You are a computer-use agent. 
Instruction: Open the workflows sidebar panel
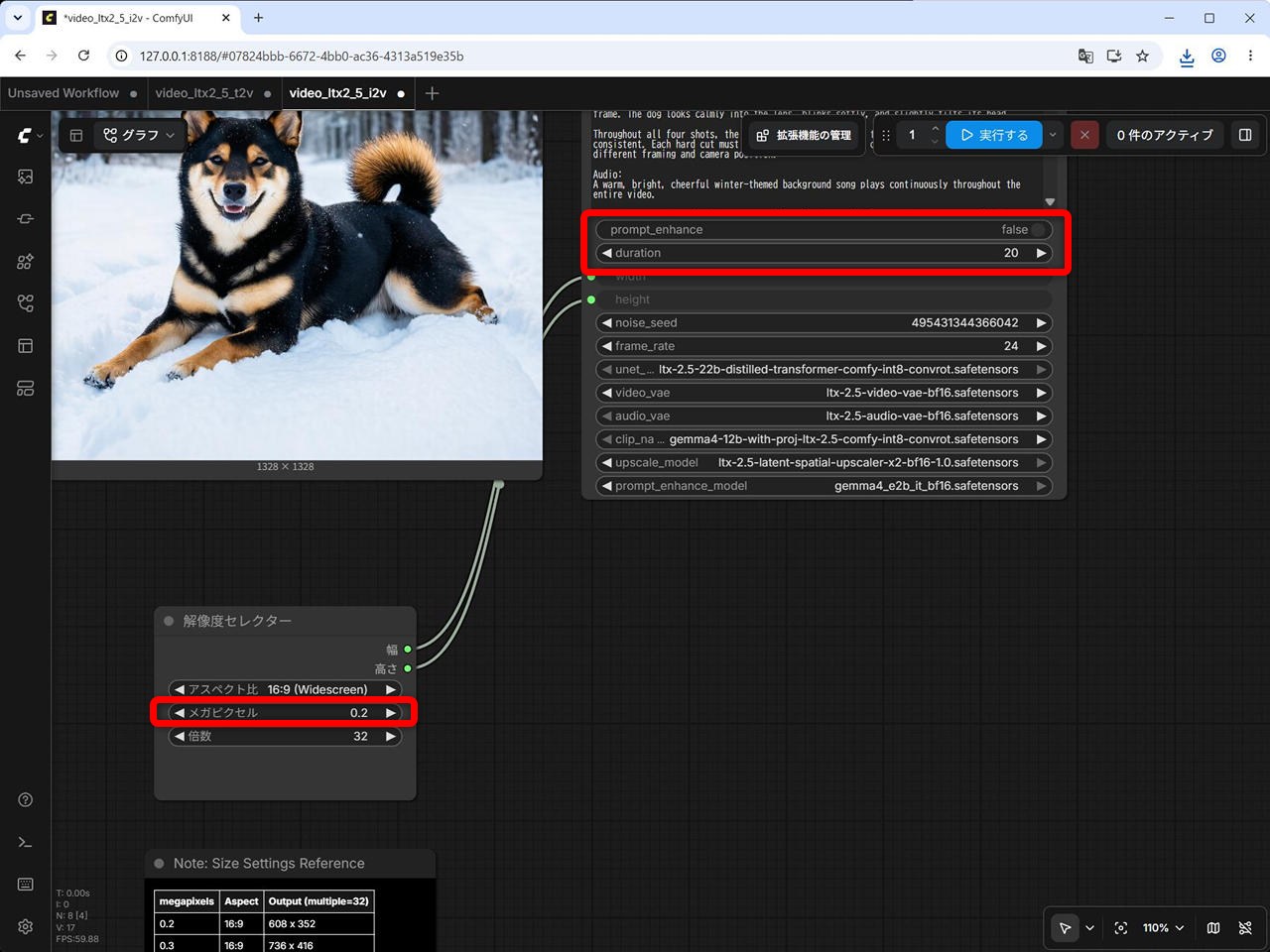coord(26,303)
